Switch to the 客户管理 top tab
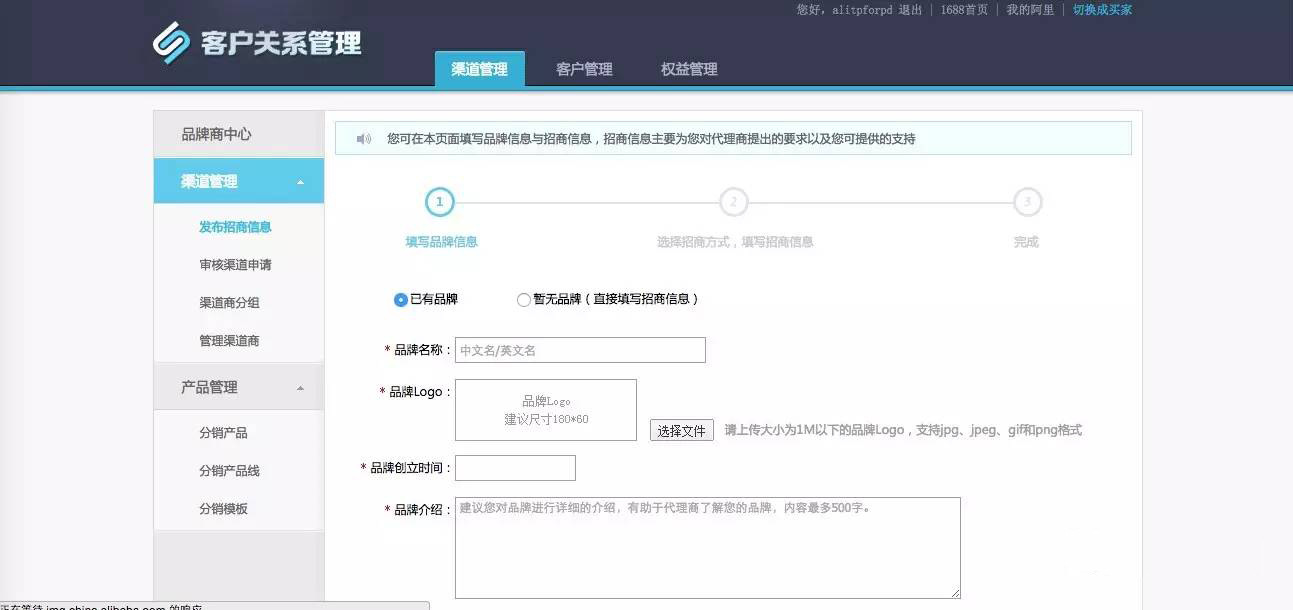 584,69
